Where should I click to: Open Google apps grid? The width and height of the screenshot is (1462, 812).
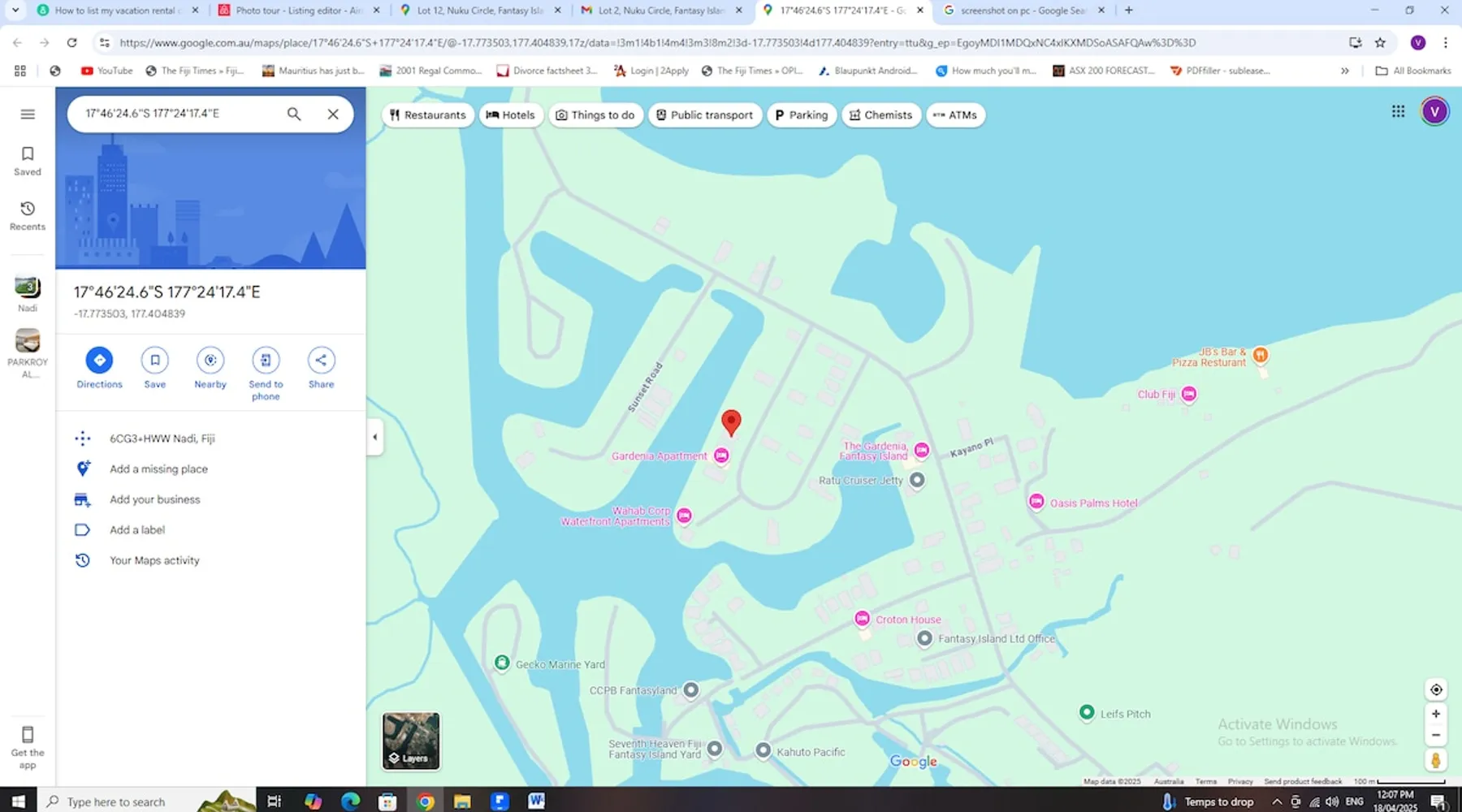pyautogui.click(x=1398, y=111)
